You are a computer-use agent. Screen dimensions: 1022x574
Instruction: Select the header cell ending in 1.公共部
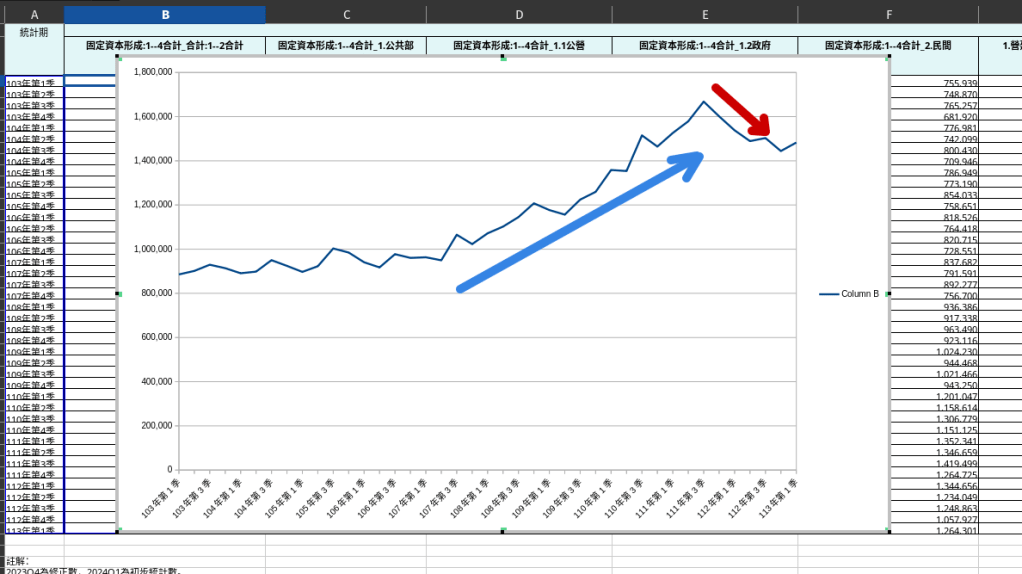coord(345,45)
